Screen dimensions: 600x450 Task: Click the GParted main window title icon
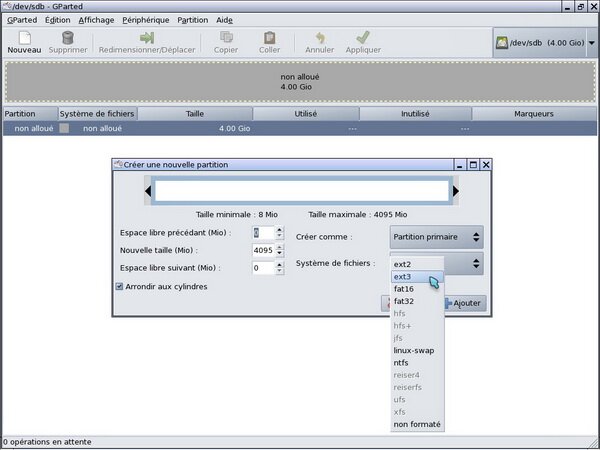[x=6, y=7]
